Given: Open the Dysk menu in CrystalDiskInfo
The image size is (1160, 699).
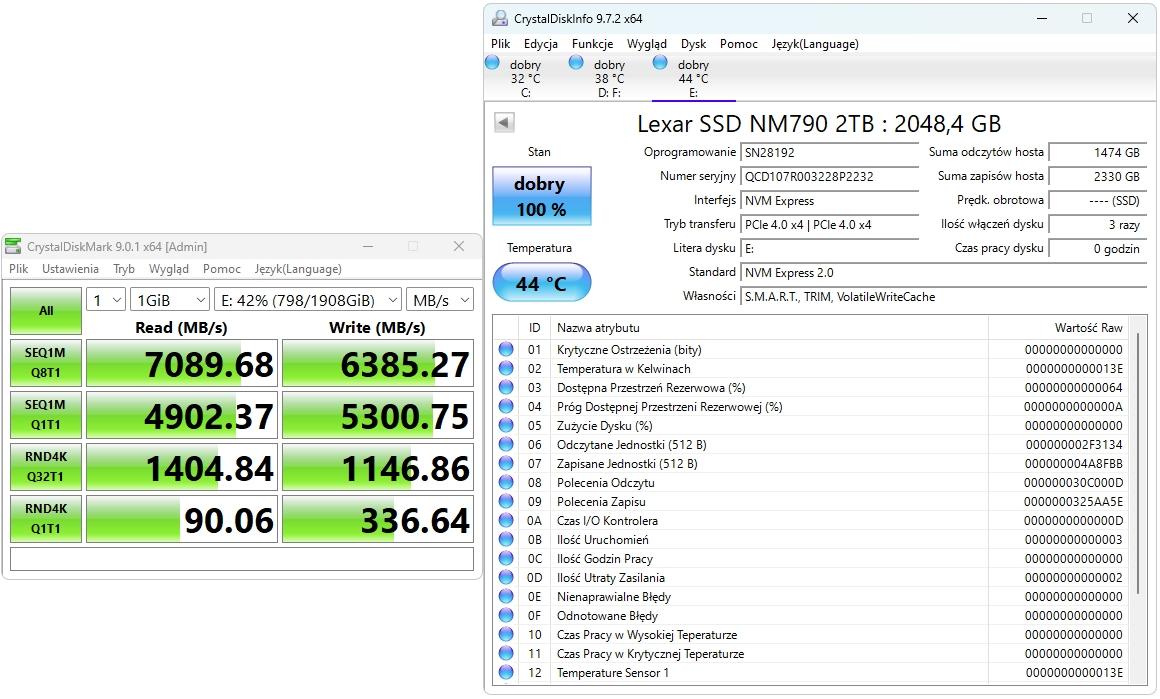Looking at the screenshot, I should click(x=693, y=44).
